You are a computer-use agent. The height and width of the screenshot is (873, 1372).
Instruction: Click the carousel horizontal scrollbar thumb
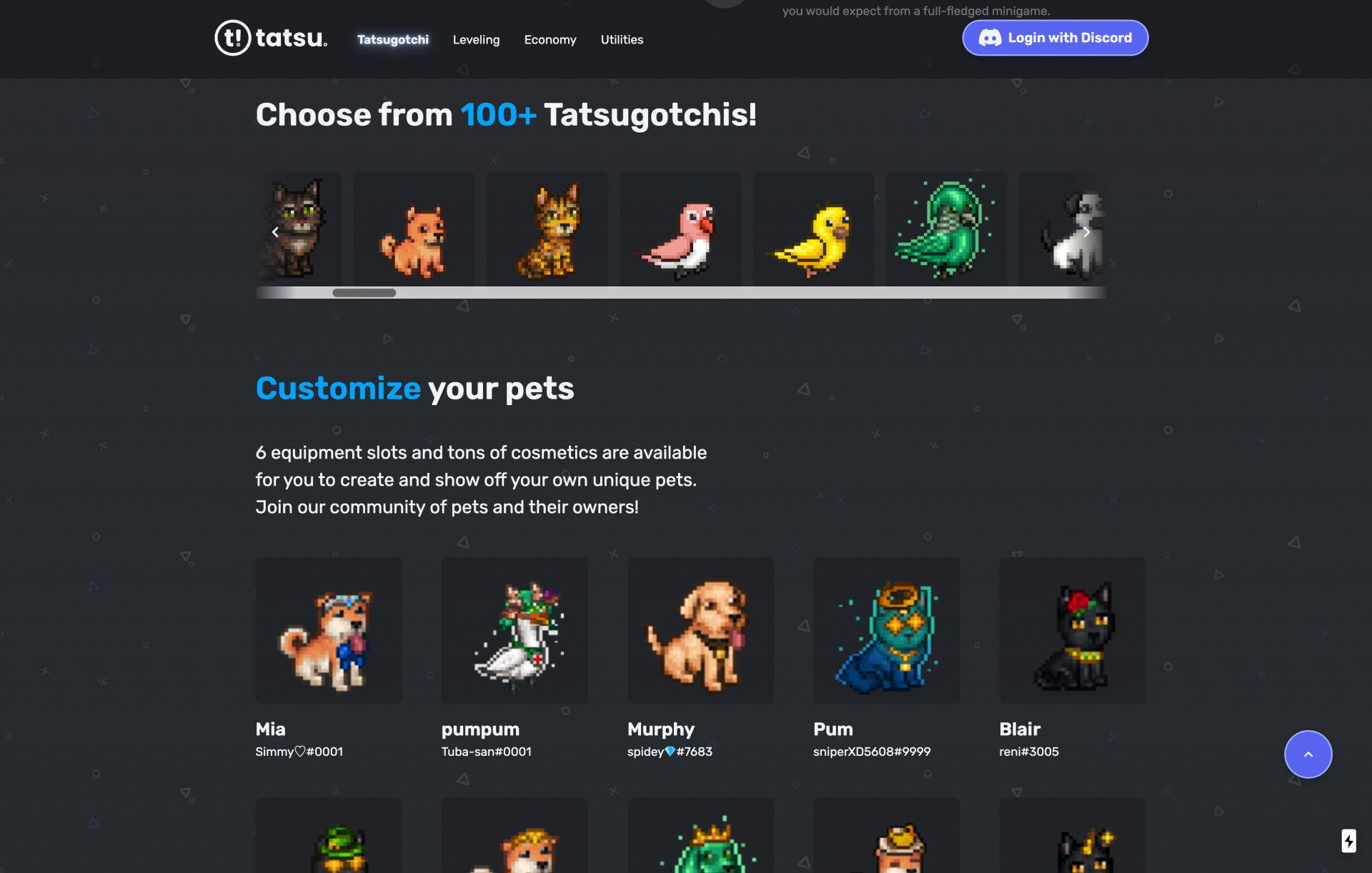[x=364, y=293]
